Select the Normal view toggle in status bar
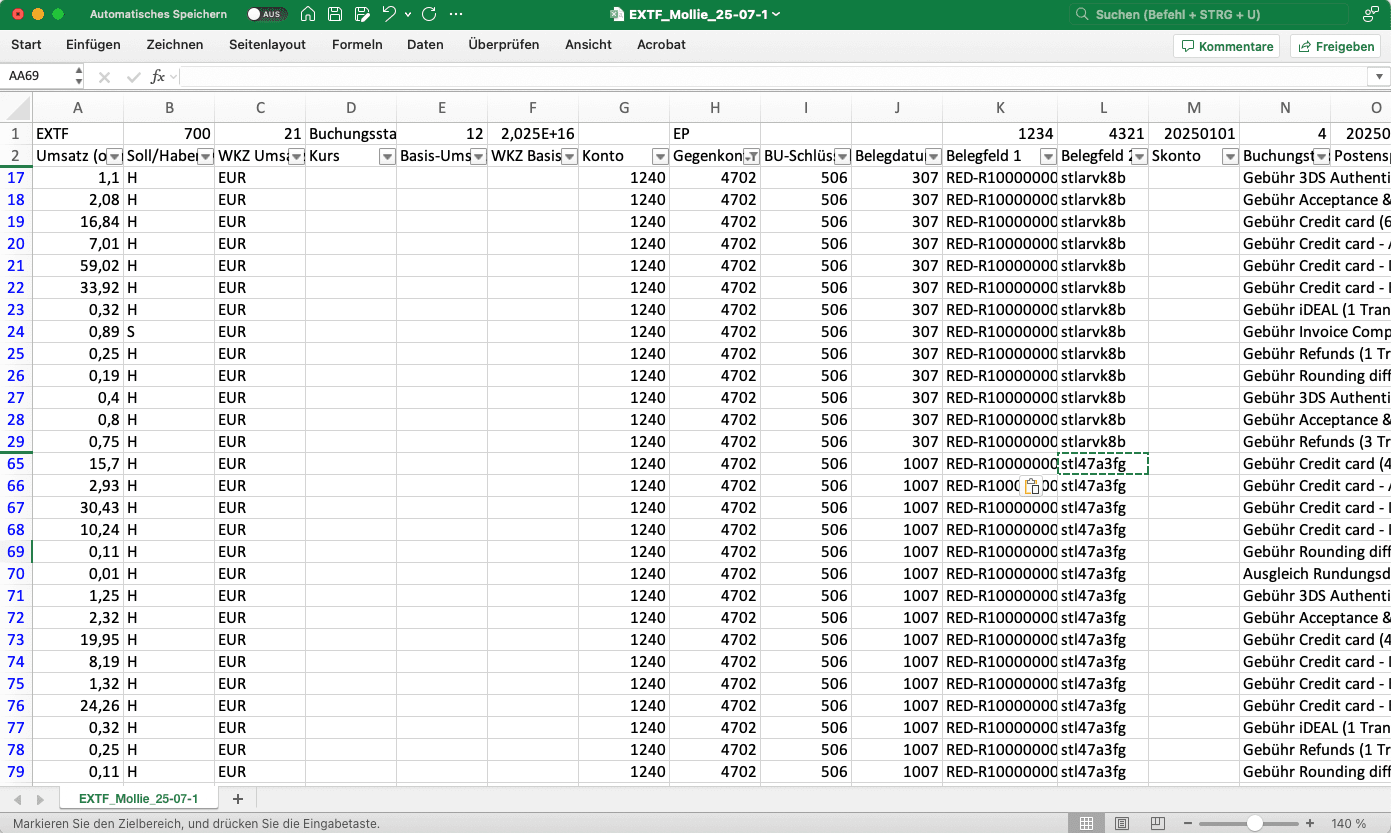 [1086, 824]
